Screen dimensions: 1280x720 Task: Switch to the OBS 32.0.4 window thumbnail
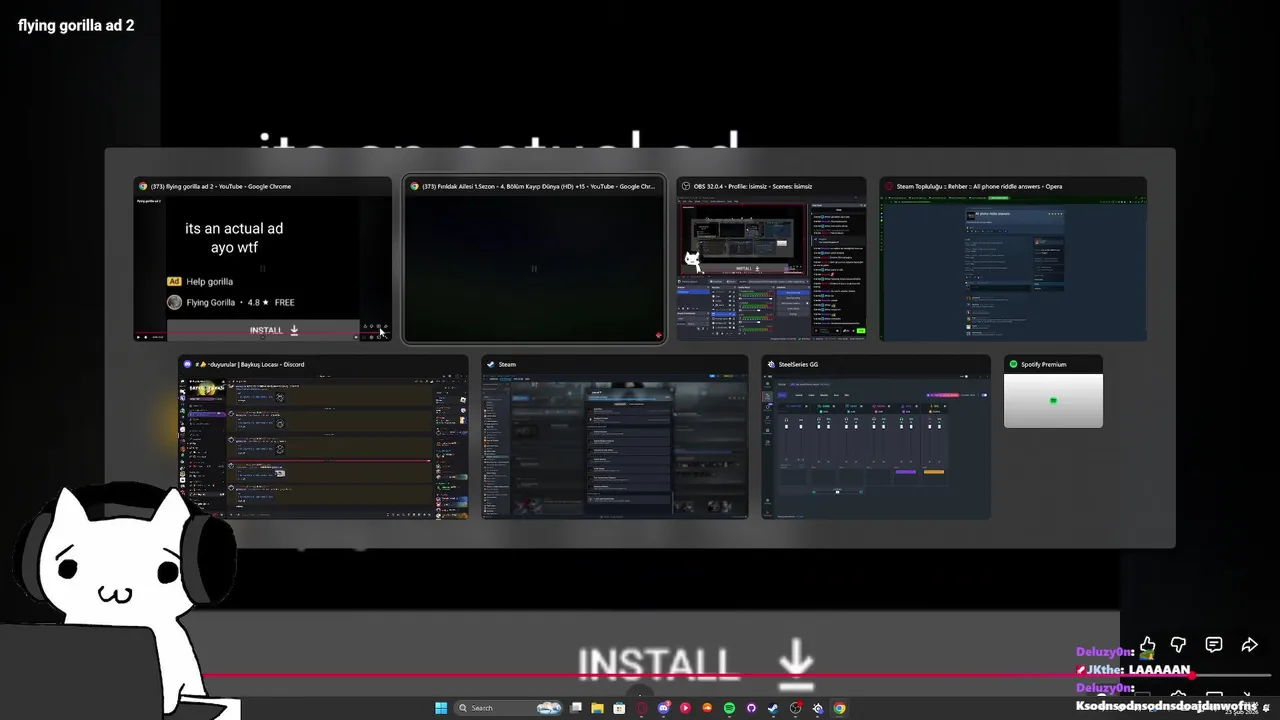(771, 260)
